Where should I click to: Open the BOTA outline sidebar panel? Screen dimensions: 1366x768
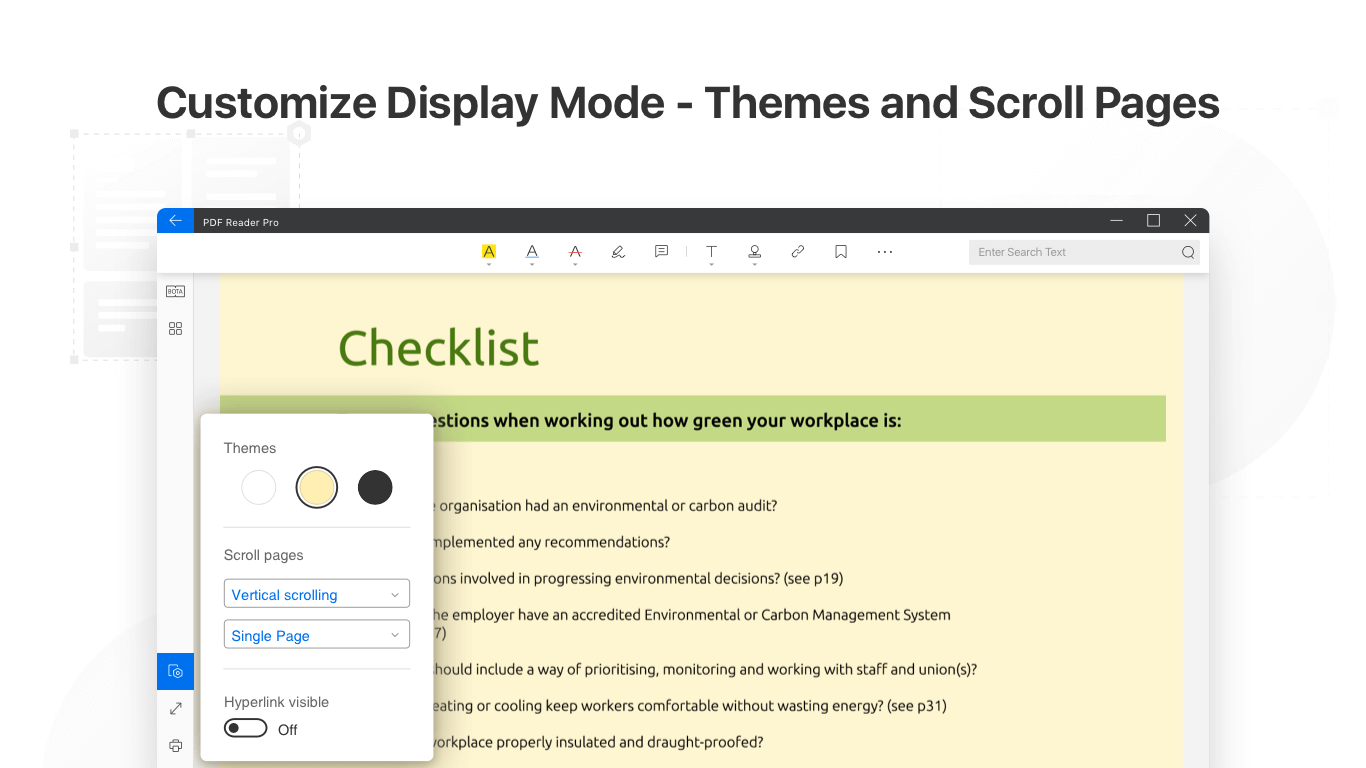175,291
